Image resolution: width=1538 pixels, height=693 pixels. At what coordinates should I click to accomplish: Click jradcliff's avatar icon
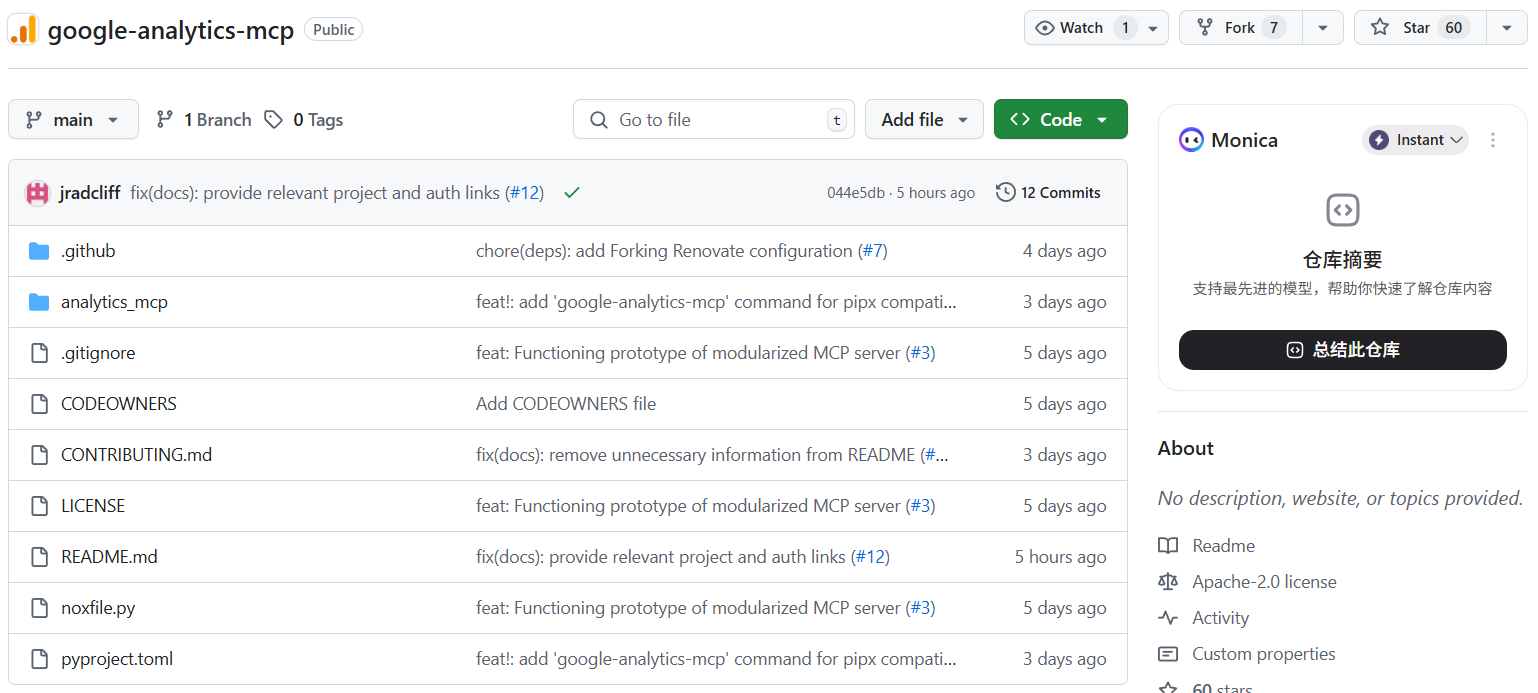[x=38, y=193]
